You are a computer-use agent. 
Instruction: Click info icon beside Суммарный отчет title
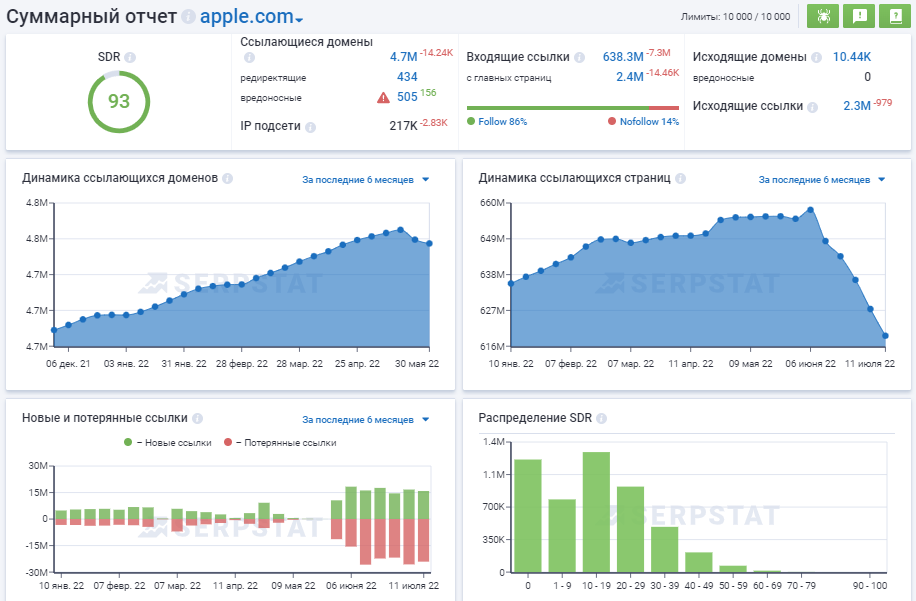tap(188, 18)
